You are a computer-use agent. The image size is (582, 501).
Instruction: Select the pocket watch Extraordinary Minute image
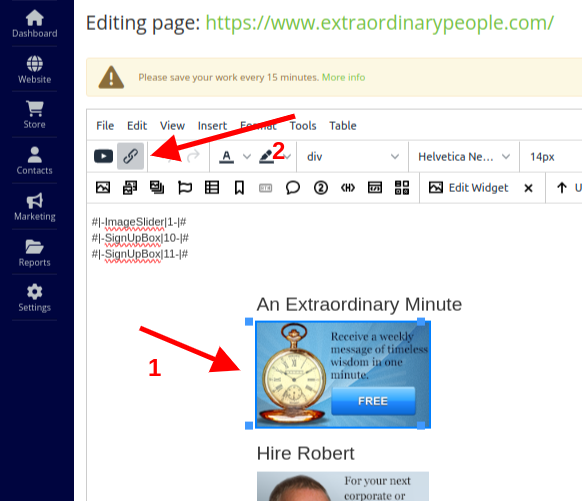[343, 374]
